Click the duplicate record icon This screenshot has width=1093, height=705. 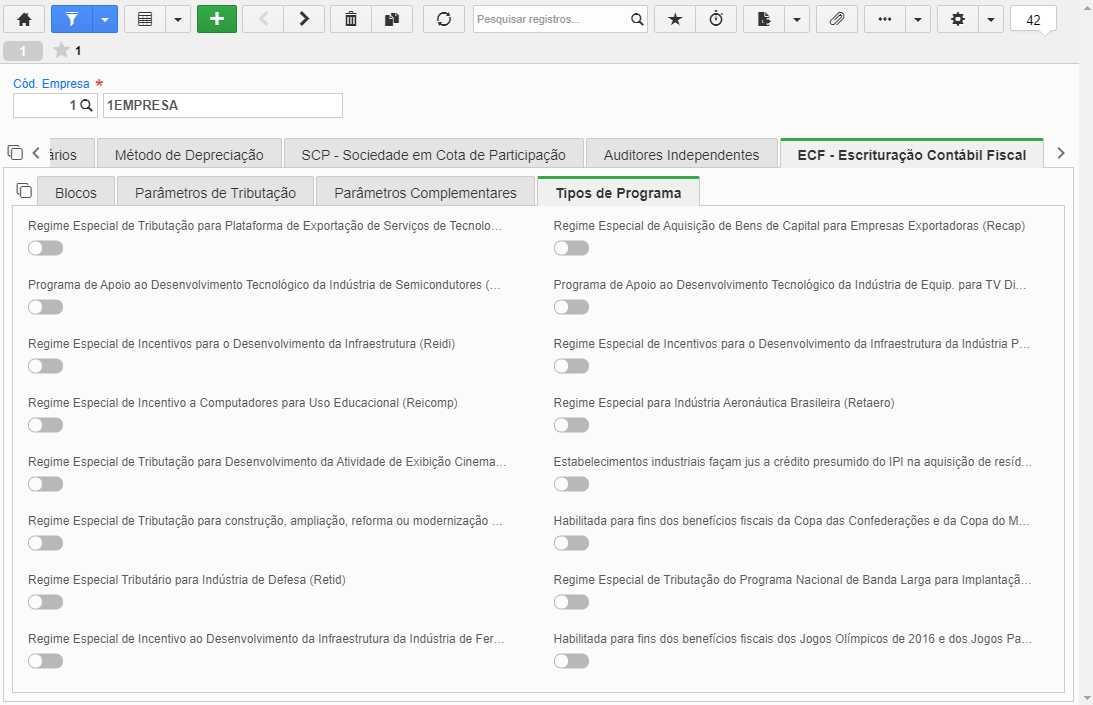coord(392,20)
